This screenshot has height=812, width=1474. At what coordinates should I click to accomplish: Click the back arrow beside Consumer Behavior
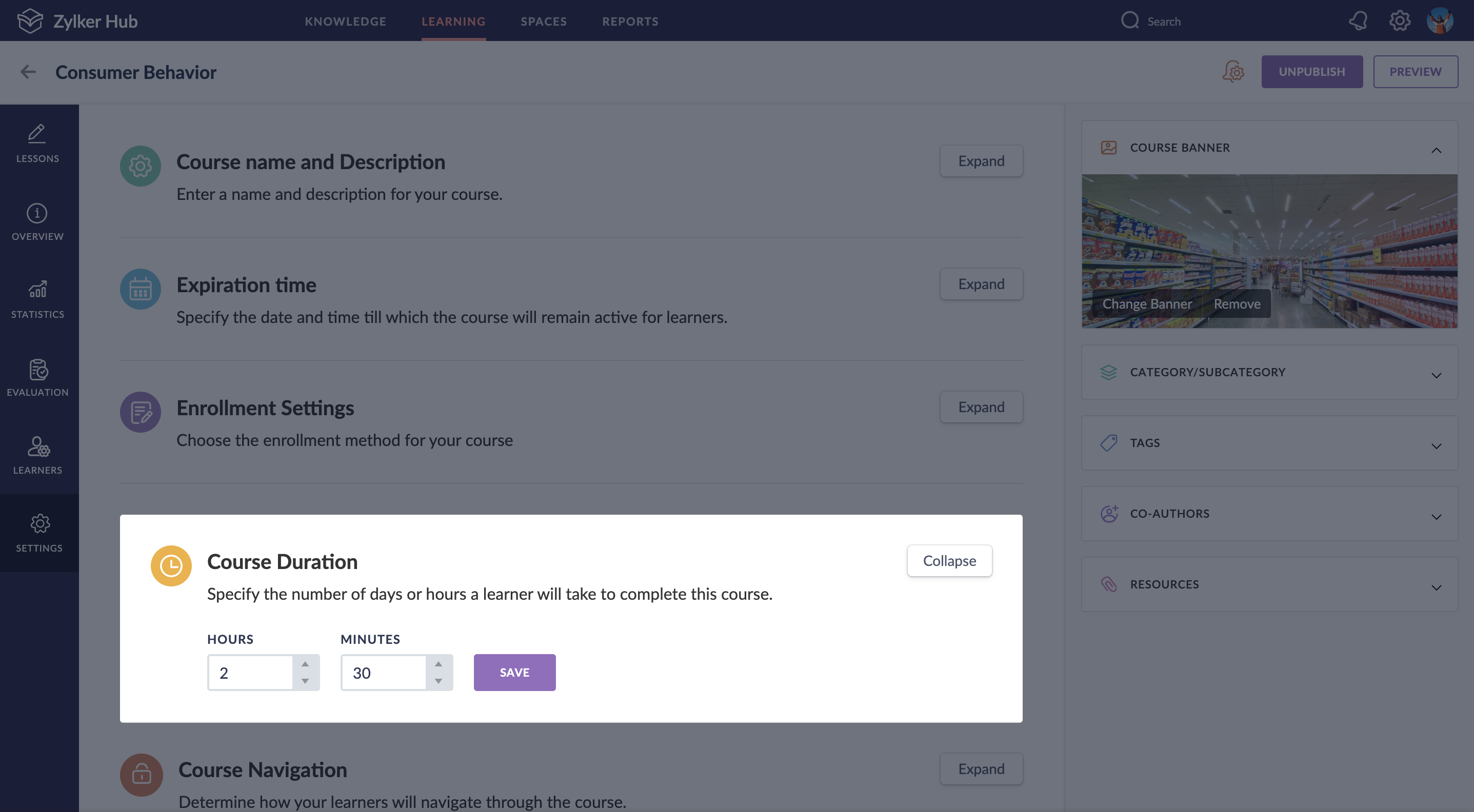pos(28,72)
